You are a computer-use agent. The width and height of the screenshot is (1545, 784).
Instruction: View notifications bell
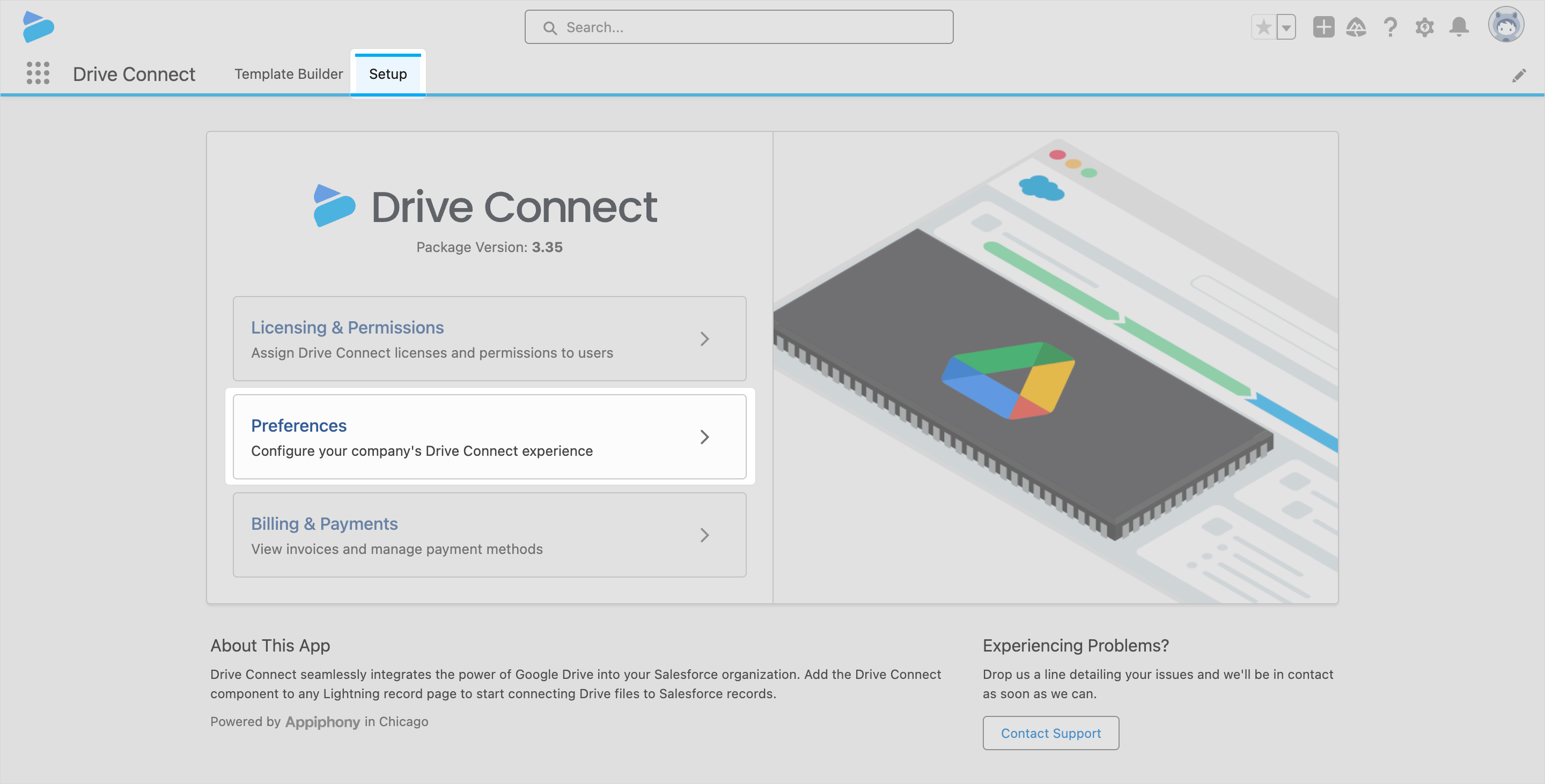coord(1459,27)
